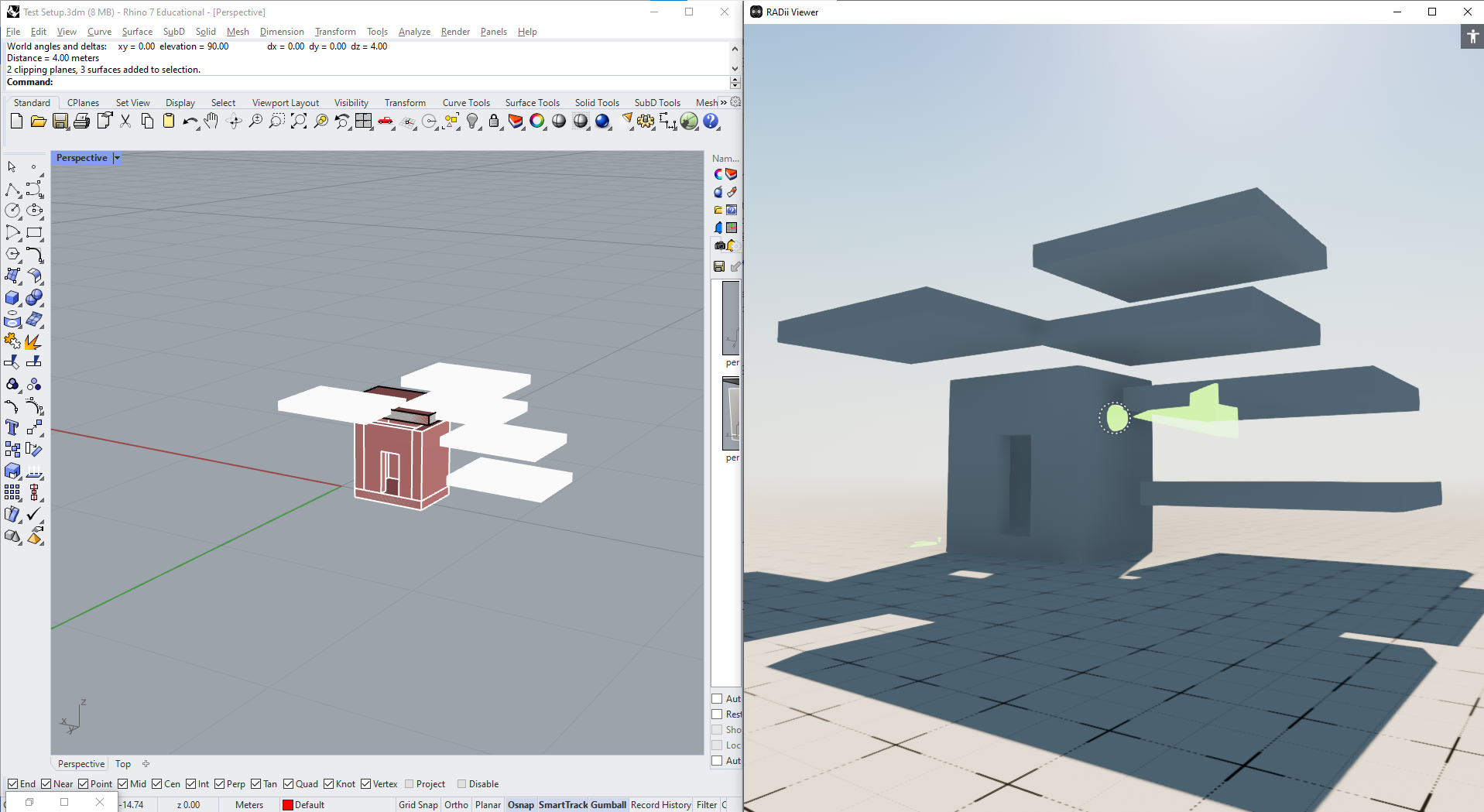Select the Text object tool
The image size is (1484, 812).
[12, 427]
